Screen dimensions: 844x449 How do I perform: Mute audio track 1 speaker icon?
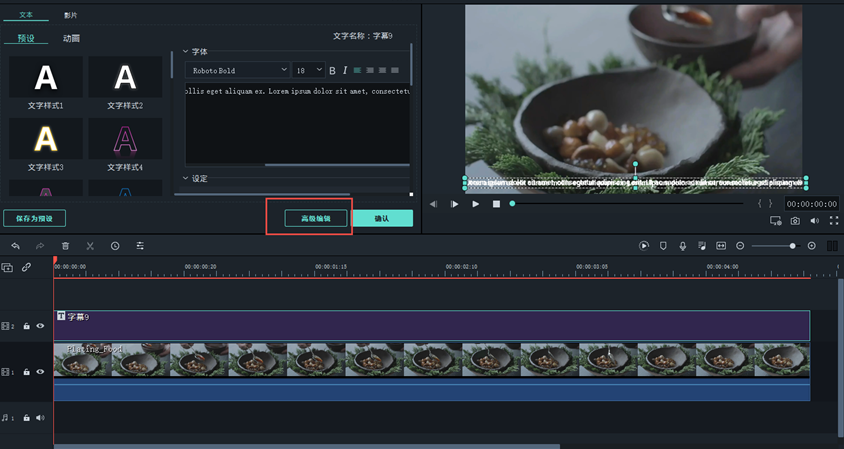click(x=41, y=418)
